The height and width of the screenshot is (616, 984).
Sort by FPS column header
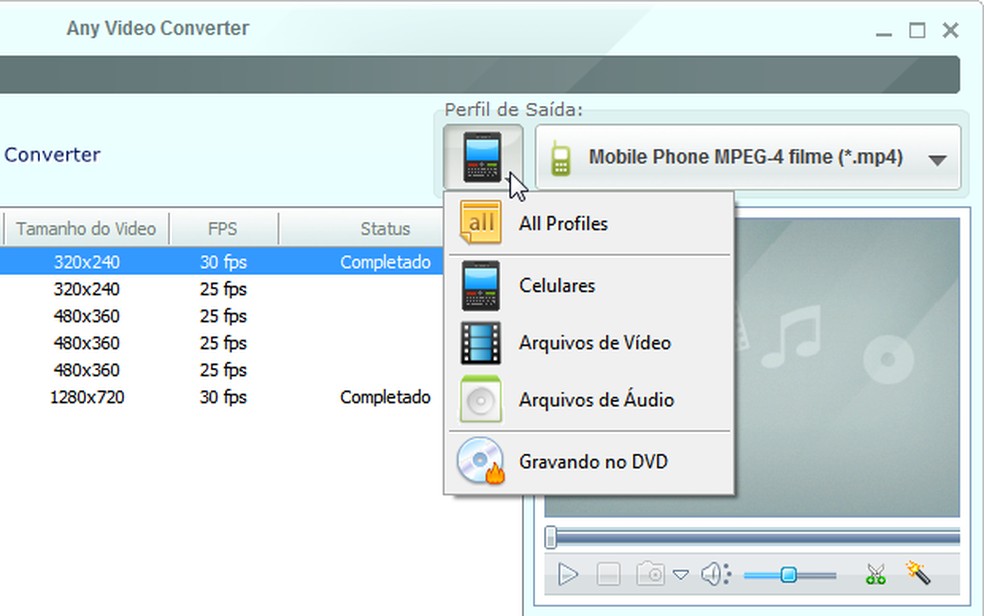pyautogui.click(x=223, y=228)
